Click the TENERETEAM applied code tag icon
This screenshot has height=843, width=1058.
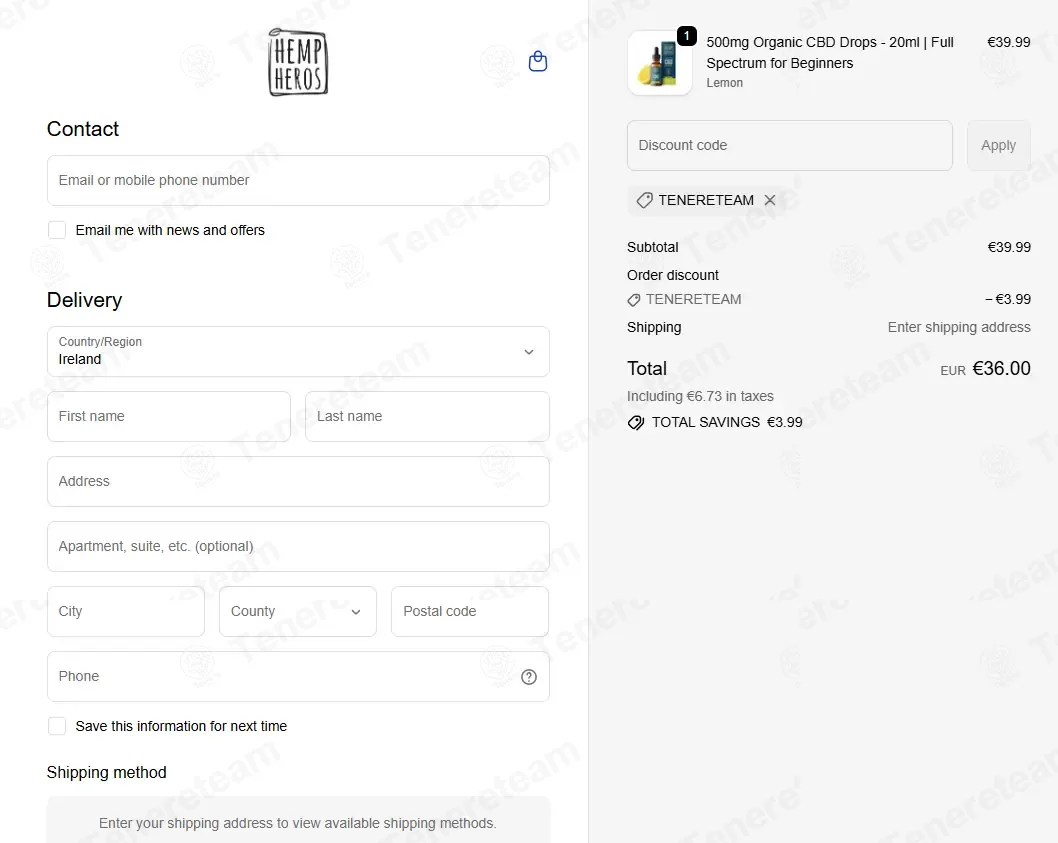click(644, 200)
